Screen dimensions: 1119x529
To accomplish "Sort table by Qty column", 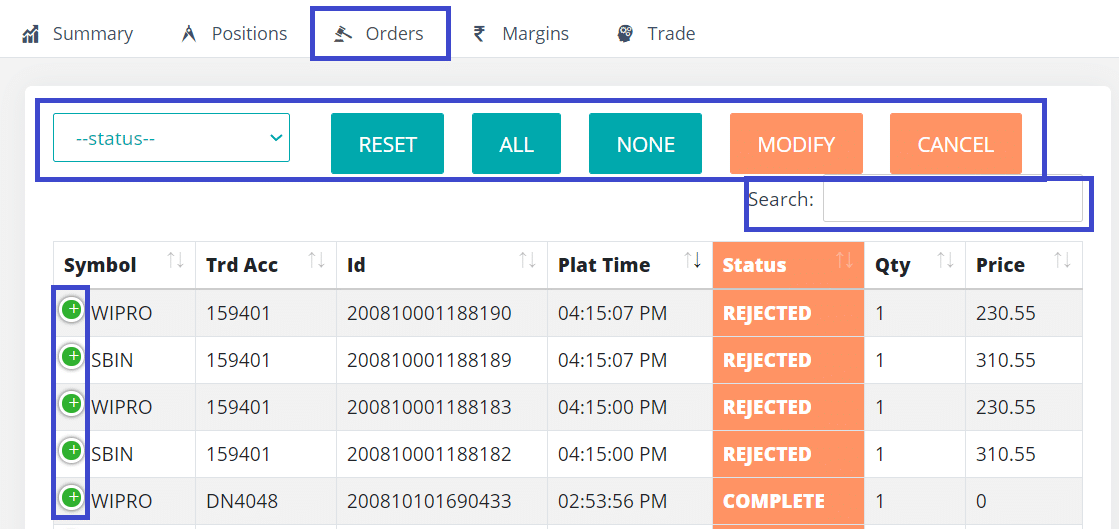I will (x=915, y=265).
